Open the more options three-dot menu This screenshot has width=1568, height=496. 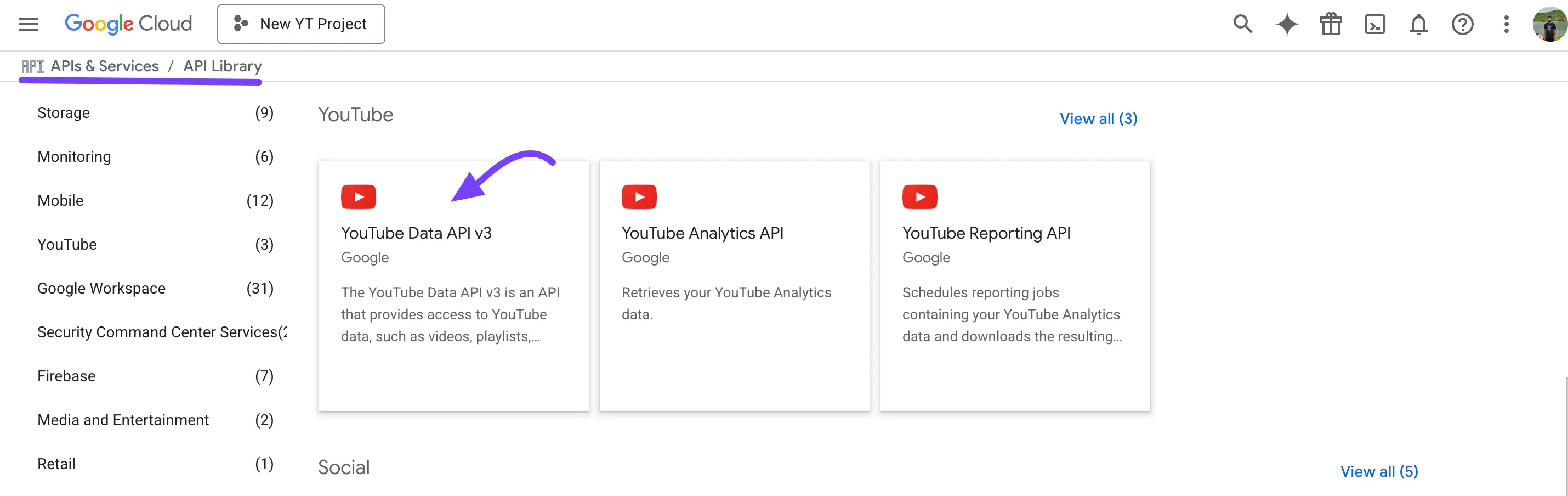tap(1506, 24)
